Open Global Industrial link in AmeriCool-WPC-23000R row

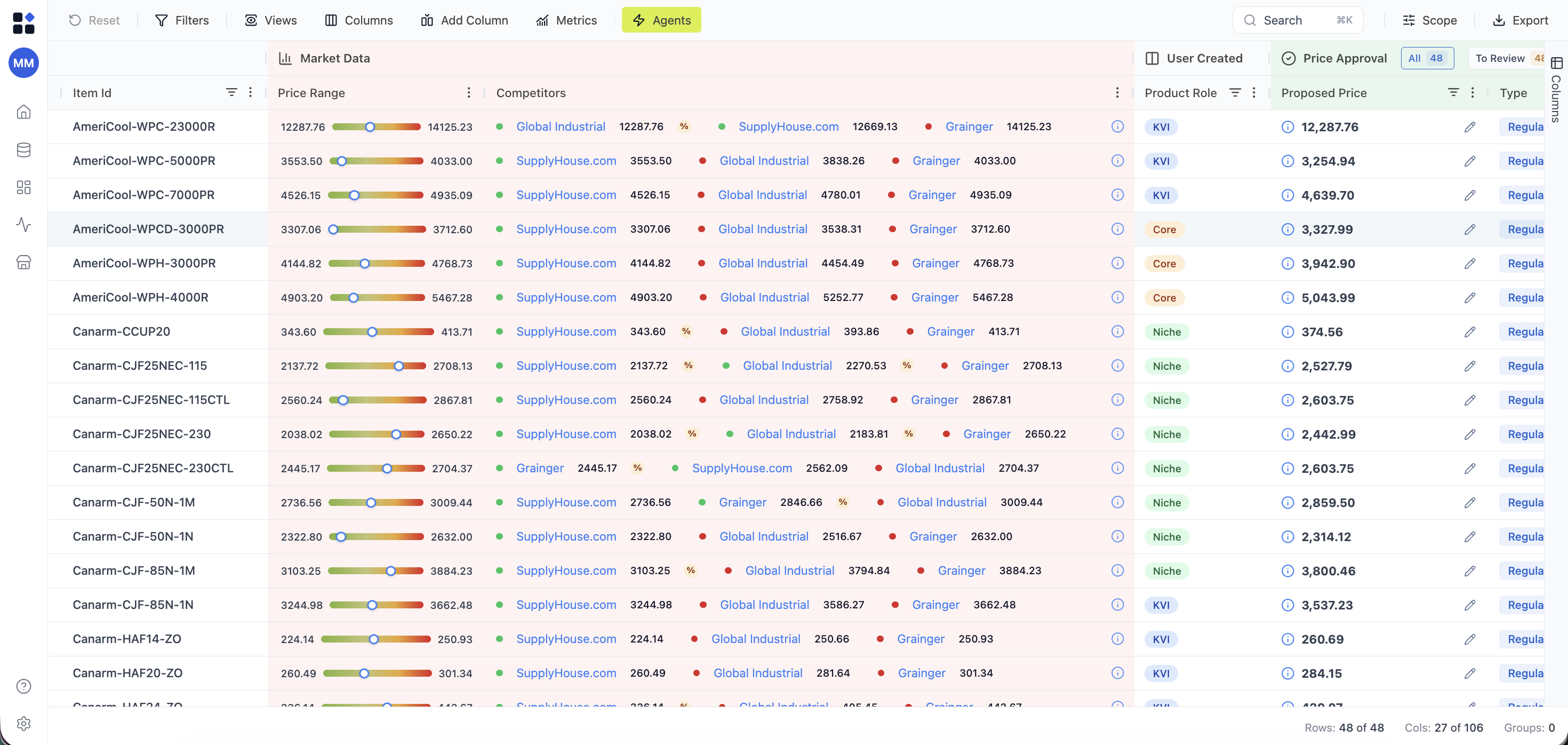click(561, 126)
